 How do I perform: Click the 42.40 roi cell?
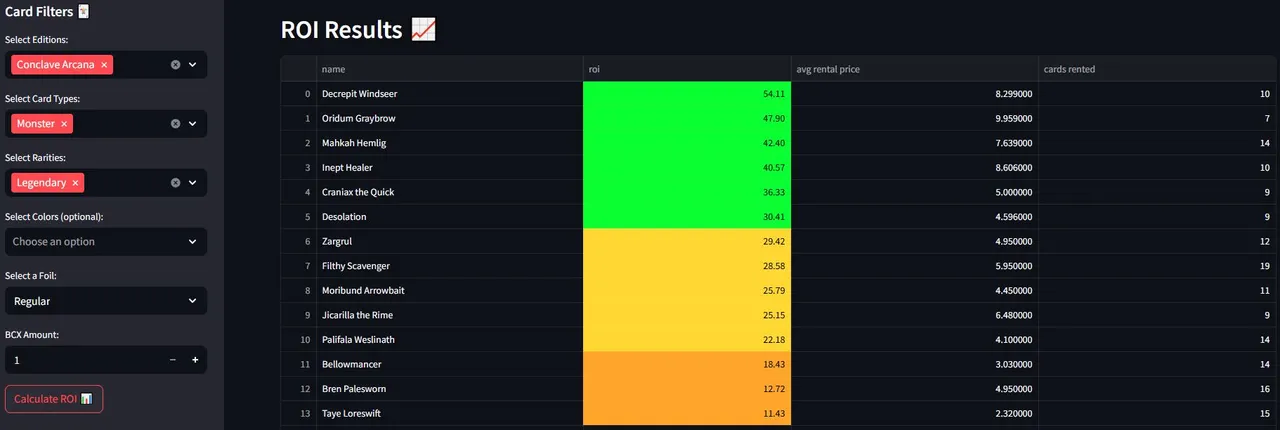coord(687,143)
